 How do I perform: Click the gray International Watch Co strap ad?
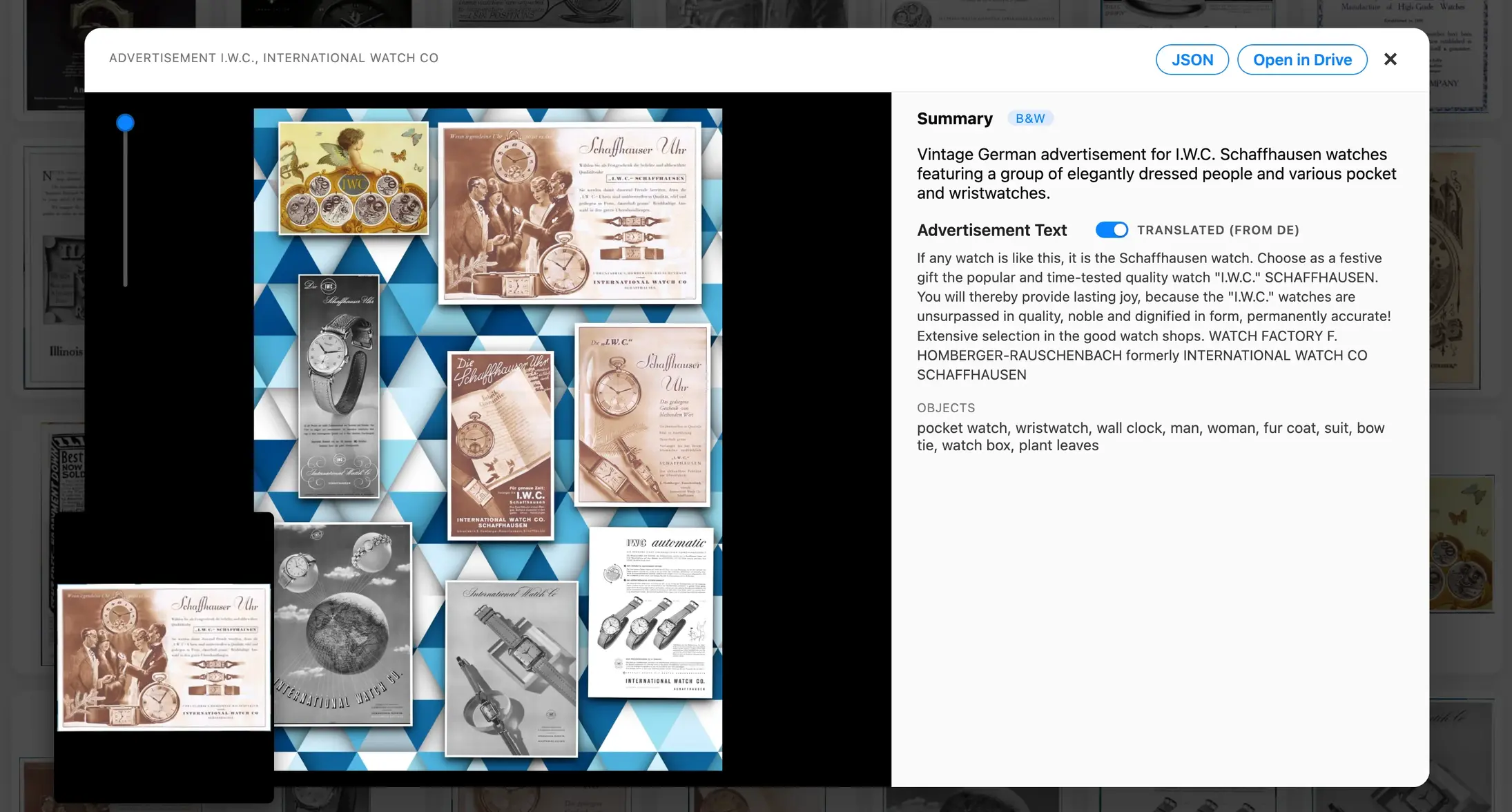click(x=511, y=668)
